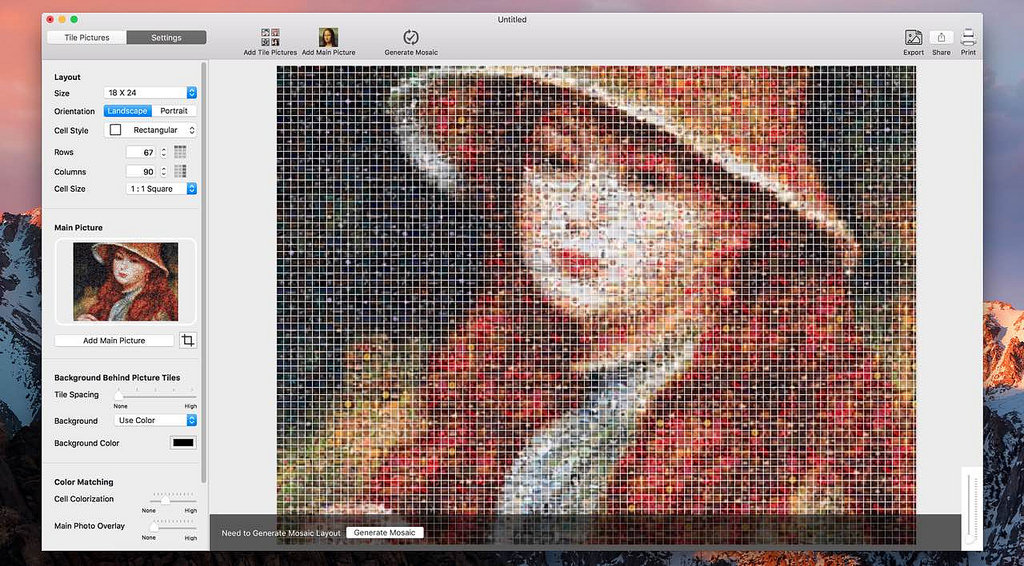Click the Add Main Picture toolbar icon
Viewport: 1024px width, 566px height.
328,37
